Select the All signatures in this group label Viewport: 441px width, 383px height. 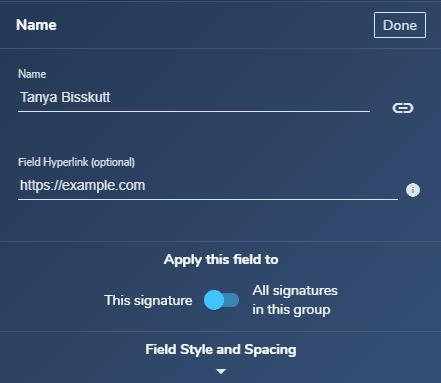click(x=295, y=300)
